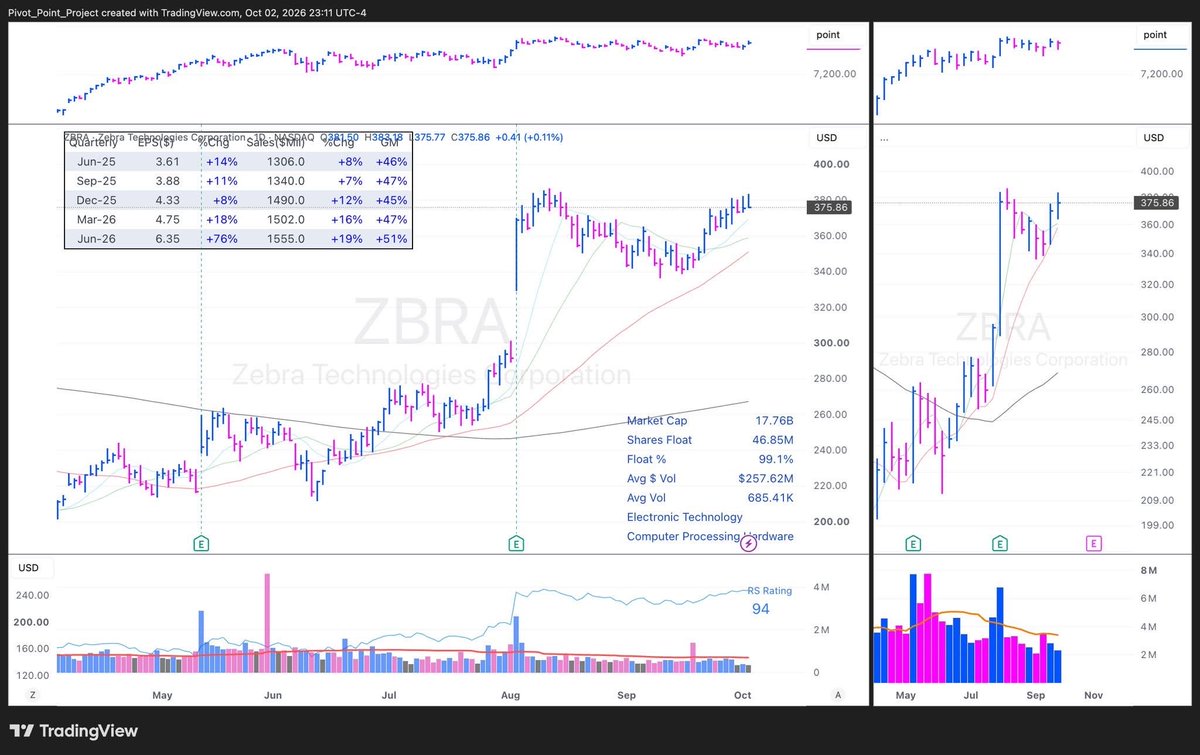
Task: Click the pink upcoming earnings E marker on the right chart
Action: coord(1093,543)
